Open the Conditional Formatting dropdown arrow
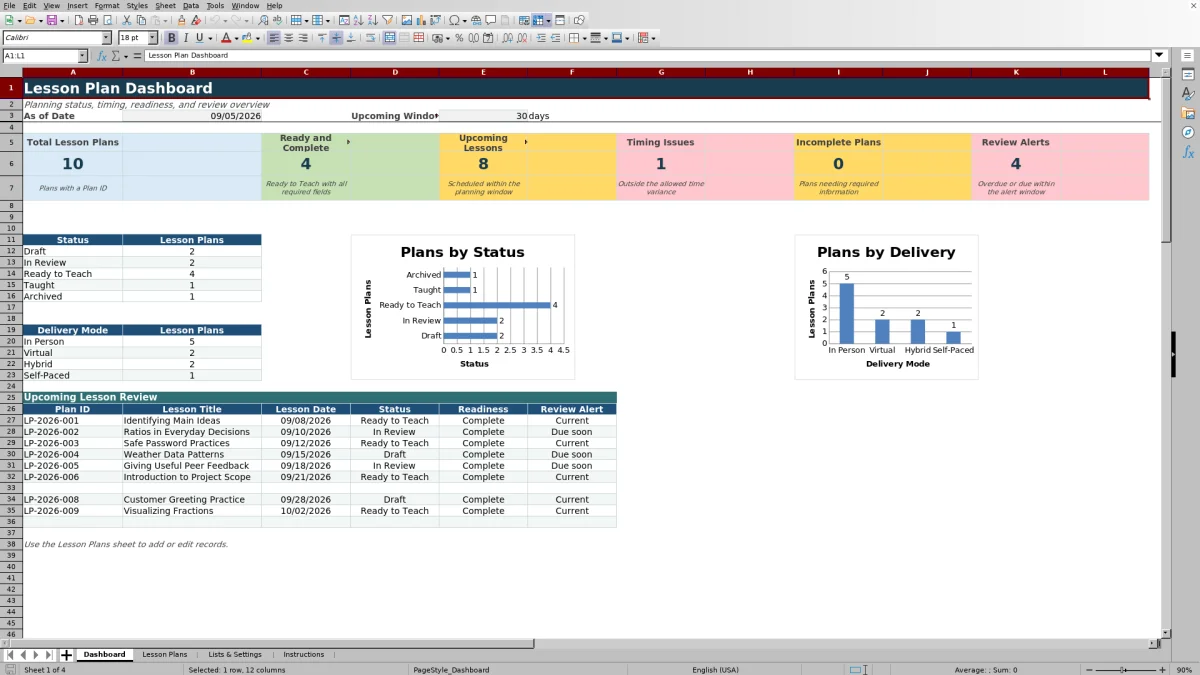Viewport: 1200px width, 675px height. coord(653,38)
